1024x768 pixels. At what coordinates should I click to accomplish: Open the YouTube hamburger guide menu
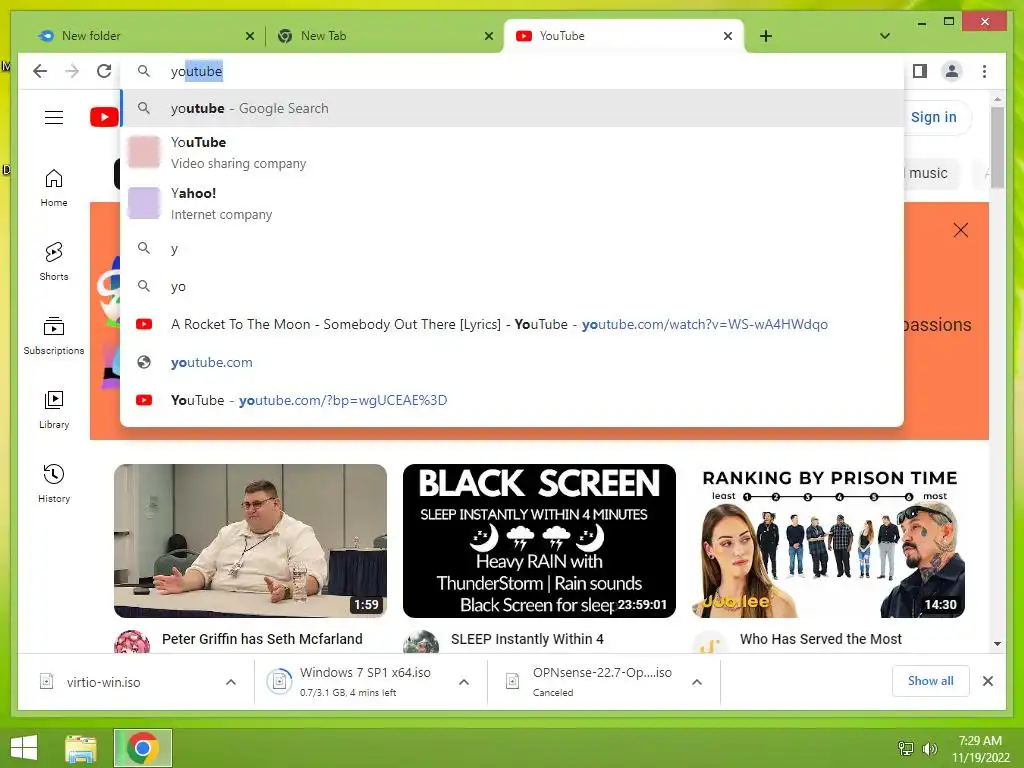click(x=54, y=118)
